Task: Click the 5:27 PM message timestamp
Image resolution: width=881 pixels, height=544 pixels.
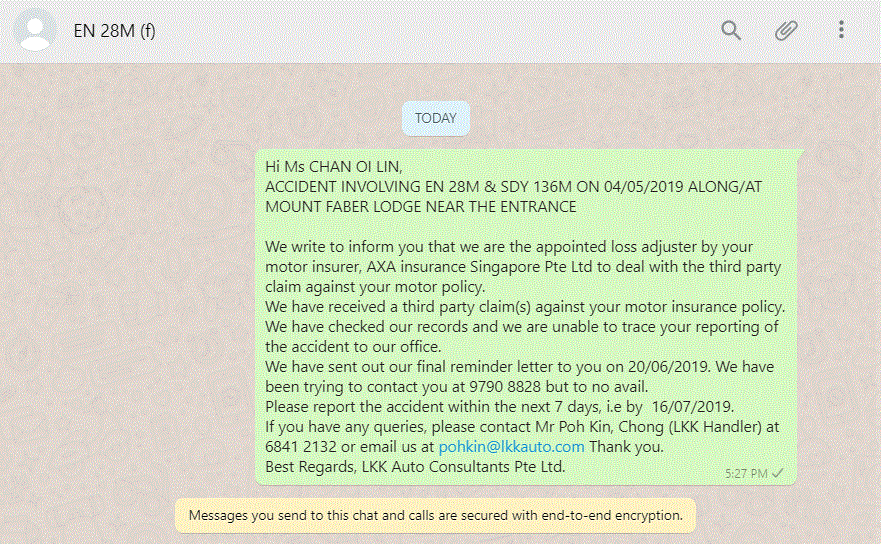Action: pos(746,473)
